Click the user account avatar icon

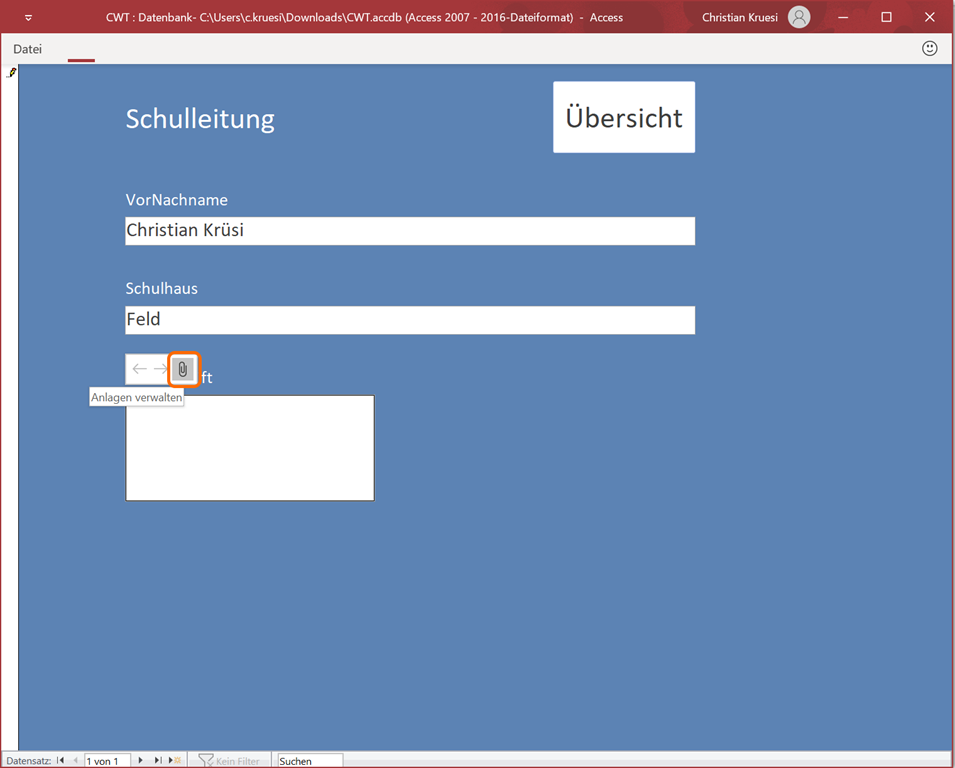[x=798, y=17]
